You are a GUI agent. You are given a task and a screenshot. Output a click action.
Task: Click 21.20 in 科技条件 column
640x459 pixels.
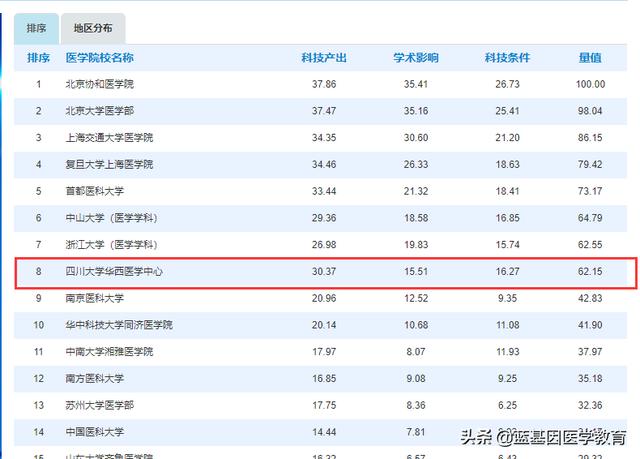pos(507,137)
